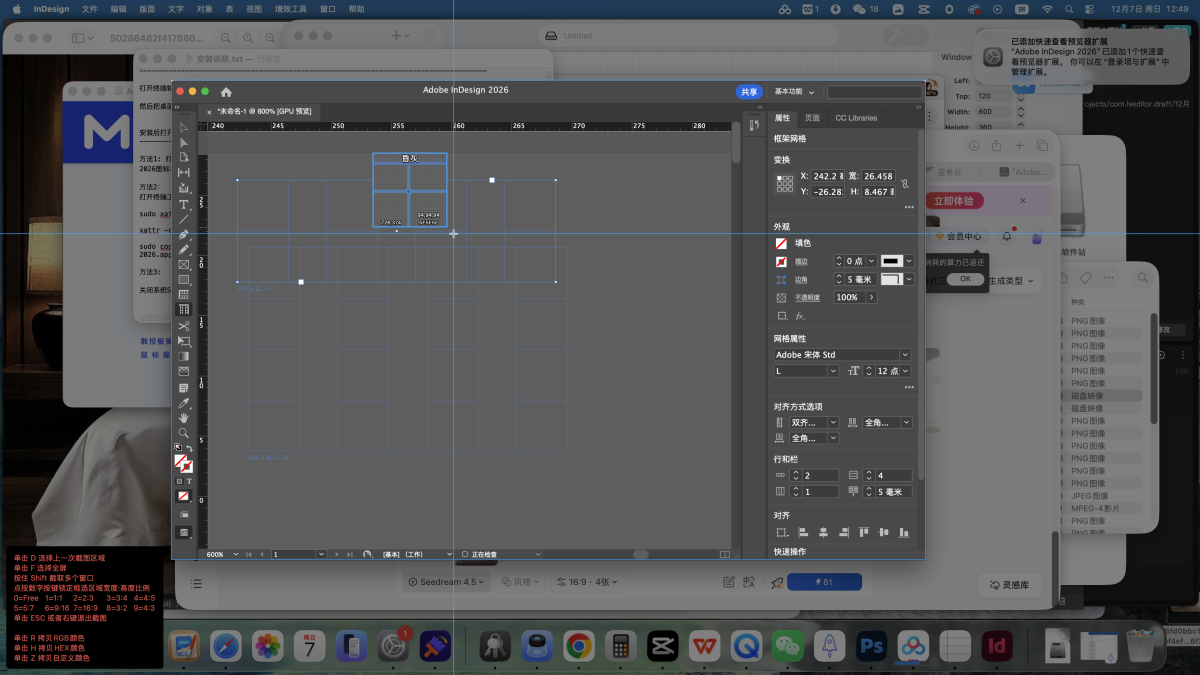Choose the Scissors tool
Viewport: 1200px width, 675px height.
[184, 326]
